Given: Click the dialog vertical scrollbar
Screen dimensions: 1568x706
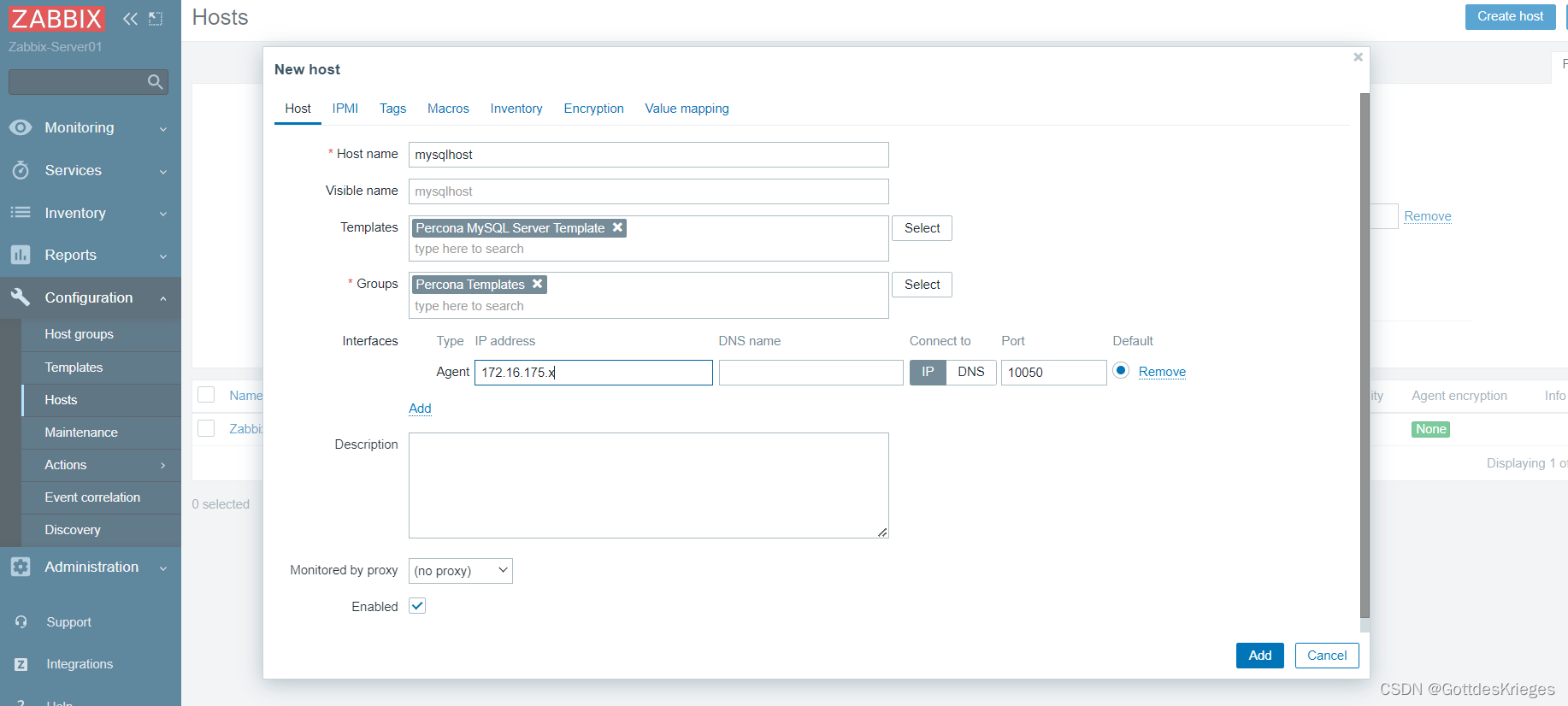Looking at the screenshot, I should tap(1365, 355).
